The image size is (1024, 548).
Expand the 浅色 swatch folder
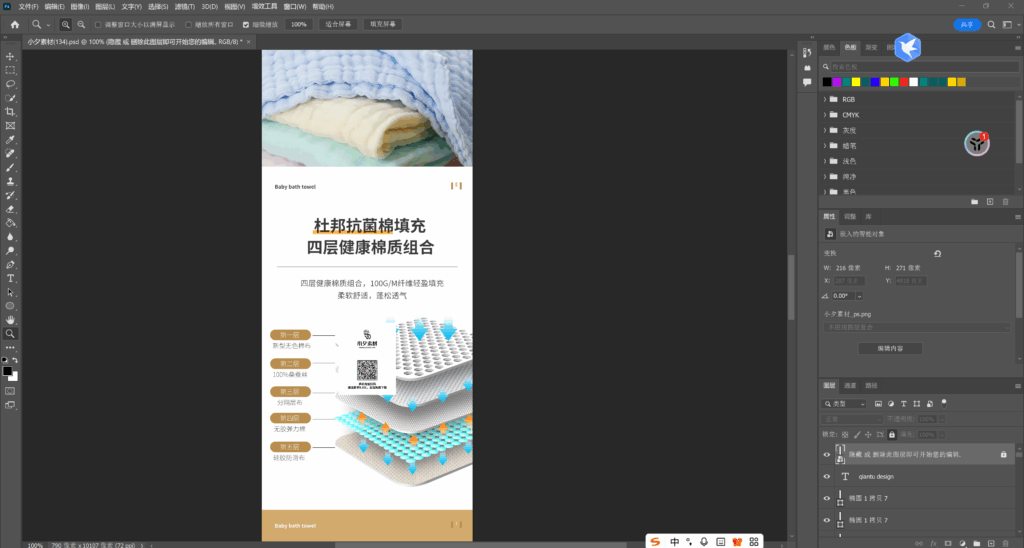click(825, 161)
